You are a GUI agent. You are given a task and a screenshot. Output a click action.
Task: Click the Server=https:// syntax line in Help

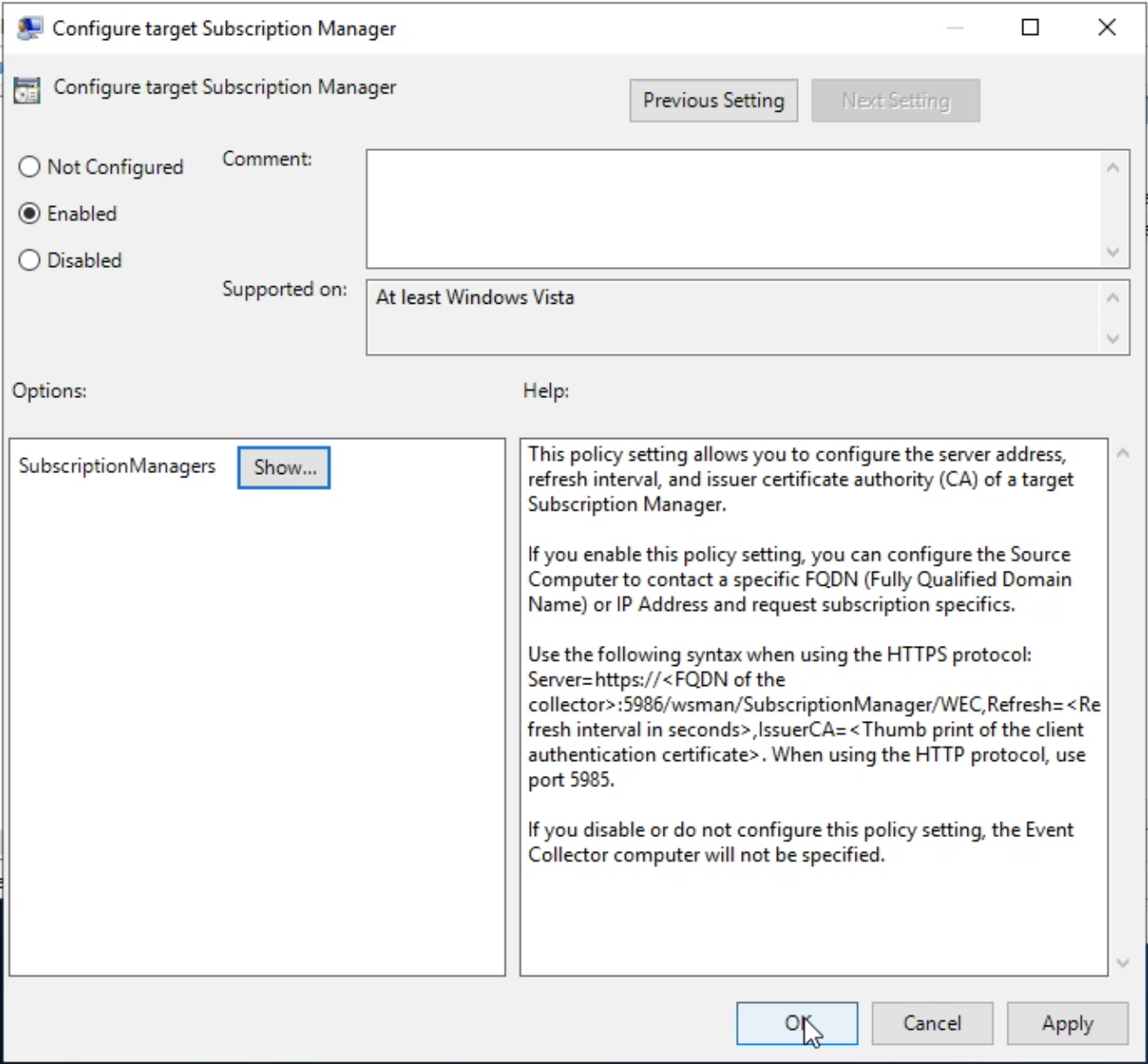coord(656,680)
